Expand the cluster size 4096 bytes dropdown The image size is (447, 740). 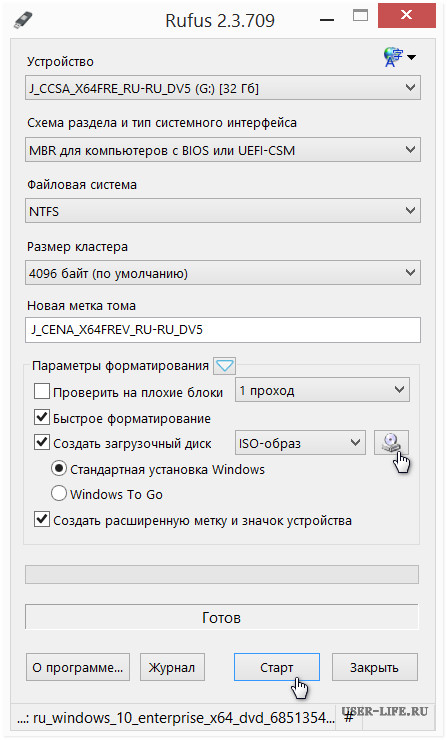(x=223, y=273)
